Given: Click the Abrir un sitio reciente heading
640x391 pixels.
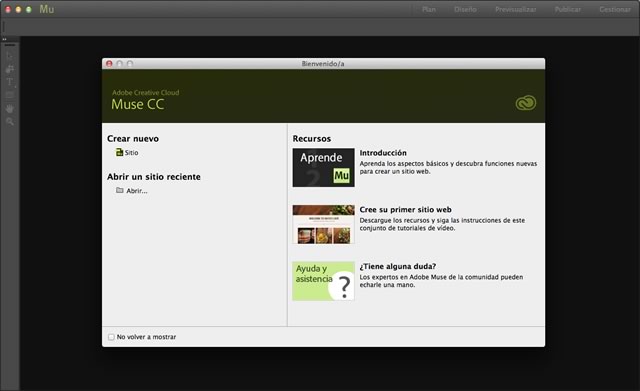Looking at the screenshot, I should tap(154, 177).
